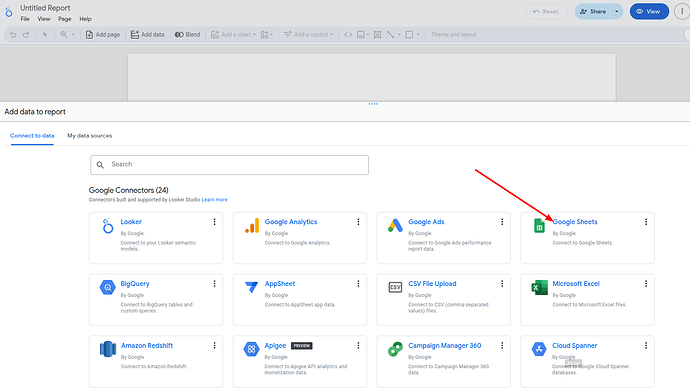Open the Help menu
This screenshot has width=690, height=390.
tap(85, 19)
